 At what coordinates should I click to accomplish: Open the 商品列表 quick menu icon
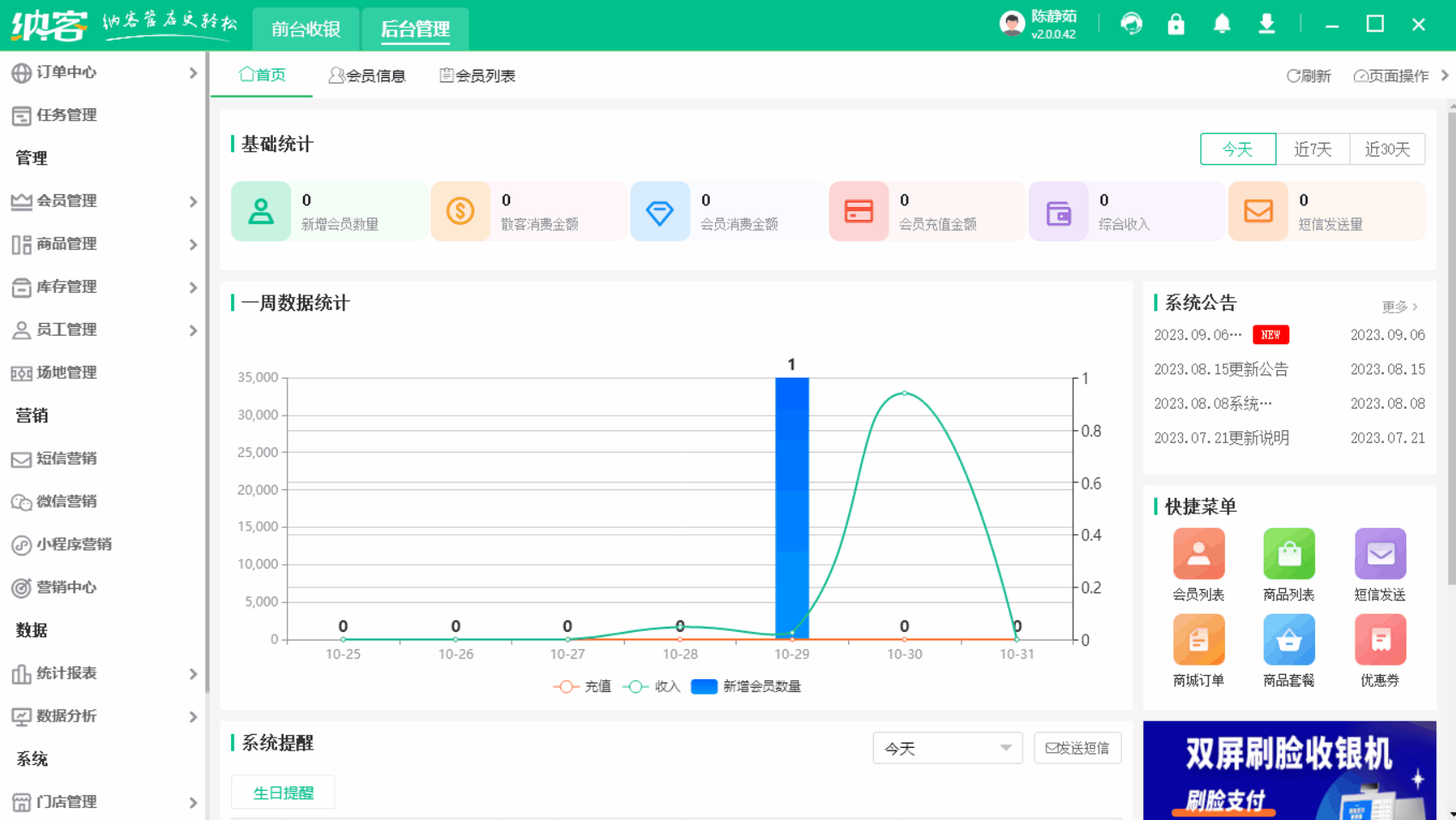[1289, 554]
